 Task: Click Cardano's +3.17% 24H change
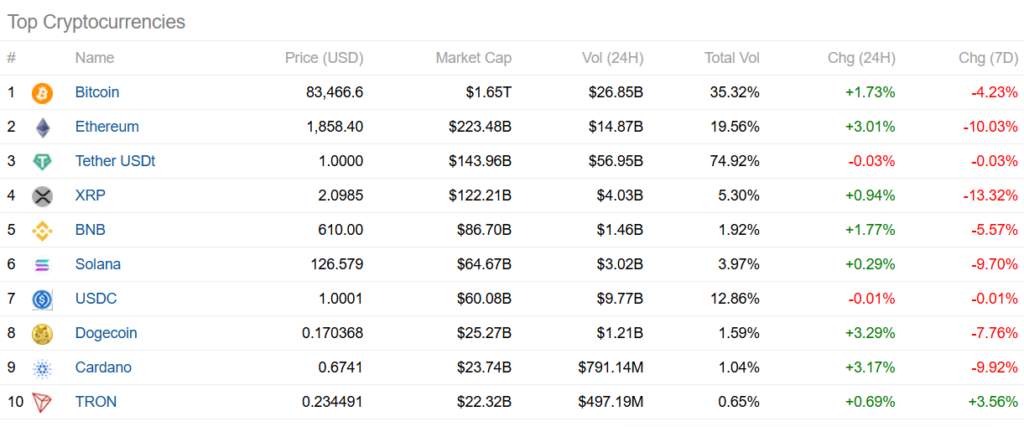(x=870, y=368)
